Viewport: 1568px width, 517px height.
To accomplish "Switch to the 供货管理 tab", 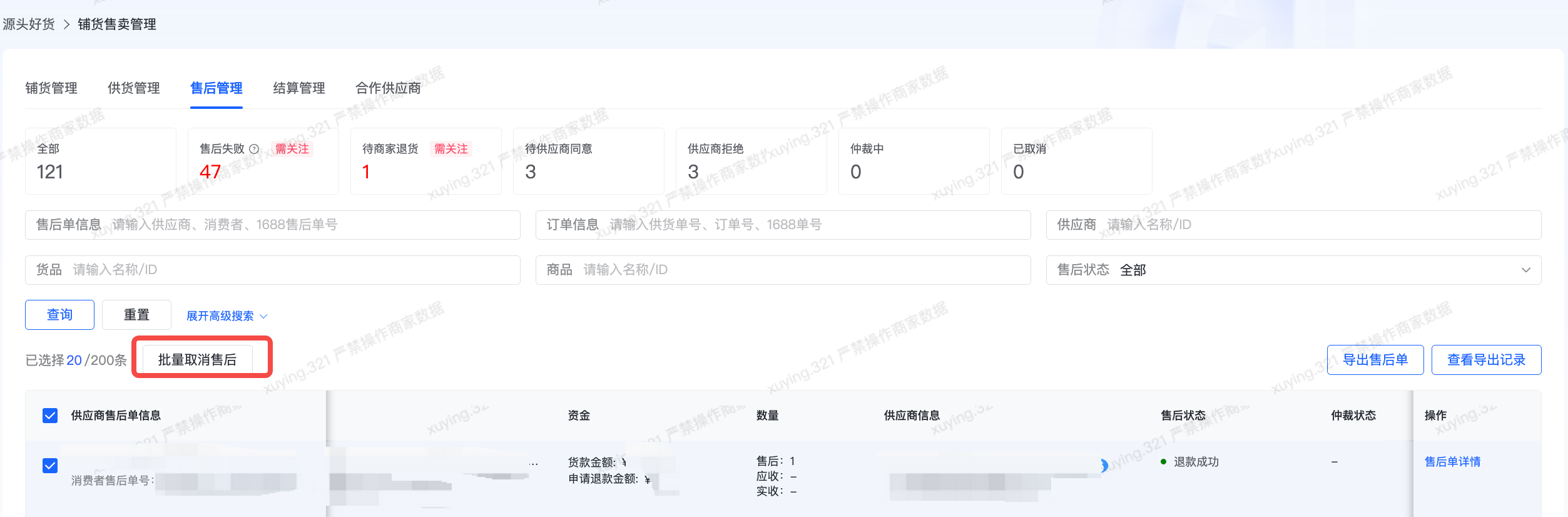I will coord(134,88).
